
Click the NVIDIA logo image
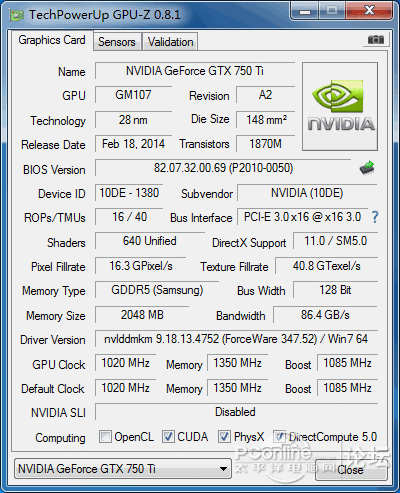(340, 106)
